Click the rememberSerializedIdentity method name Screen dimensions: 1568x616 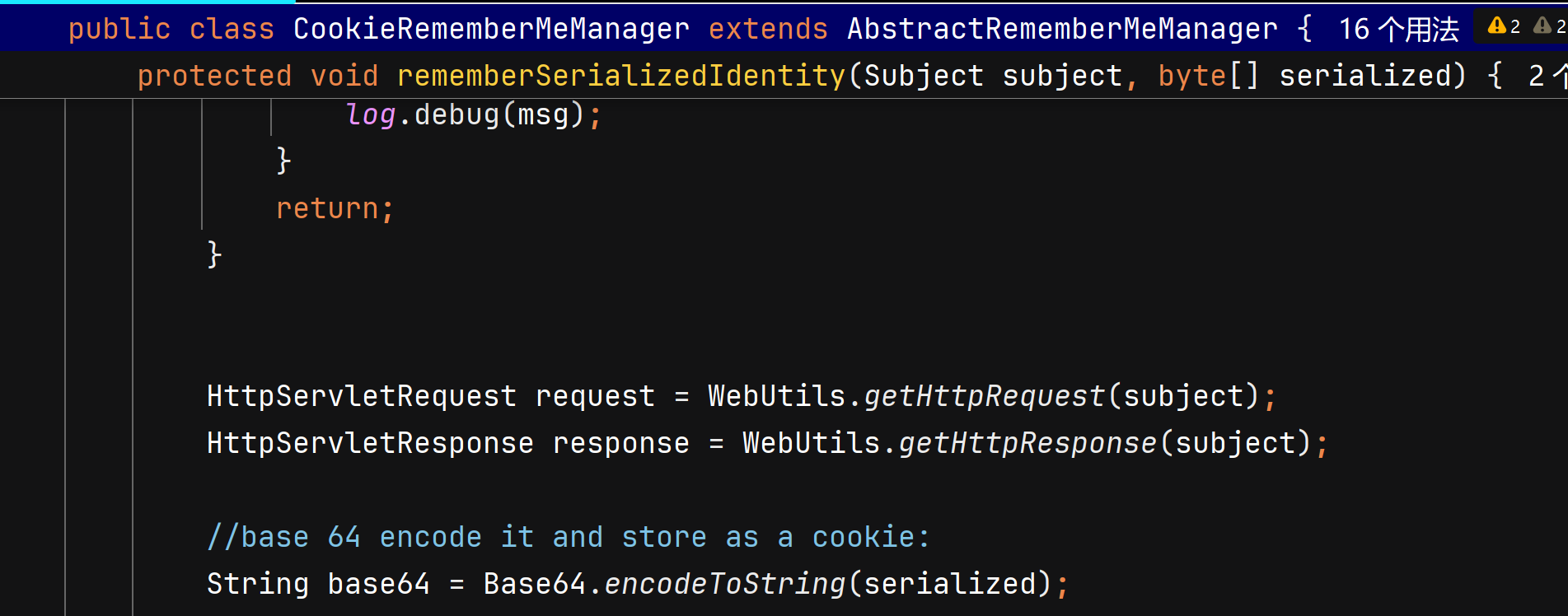(x=621, y=76)
